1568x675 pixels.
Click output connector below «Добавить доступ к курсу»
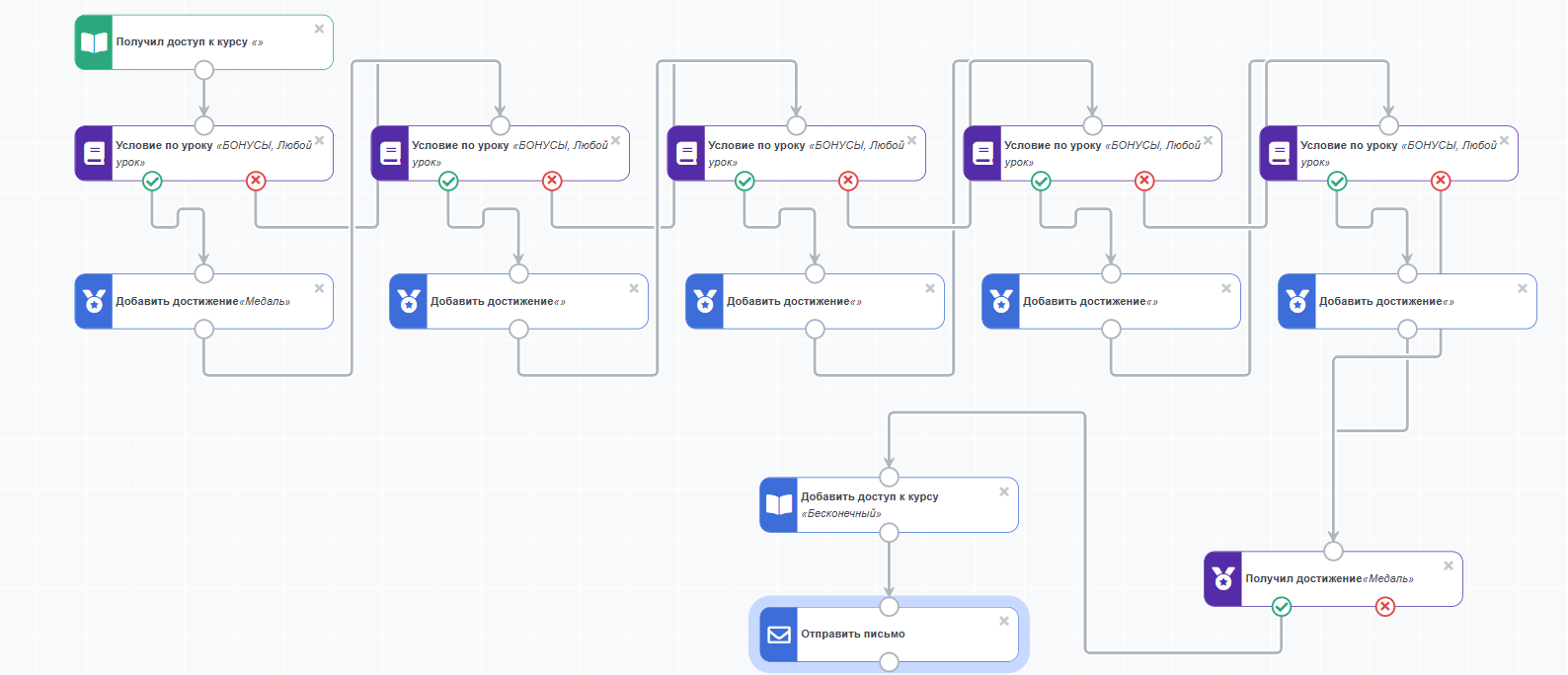(x=889, y=533)
